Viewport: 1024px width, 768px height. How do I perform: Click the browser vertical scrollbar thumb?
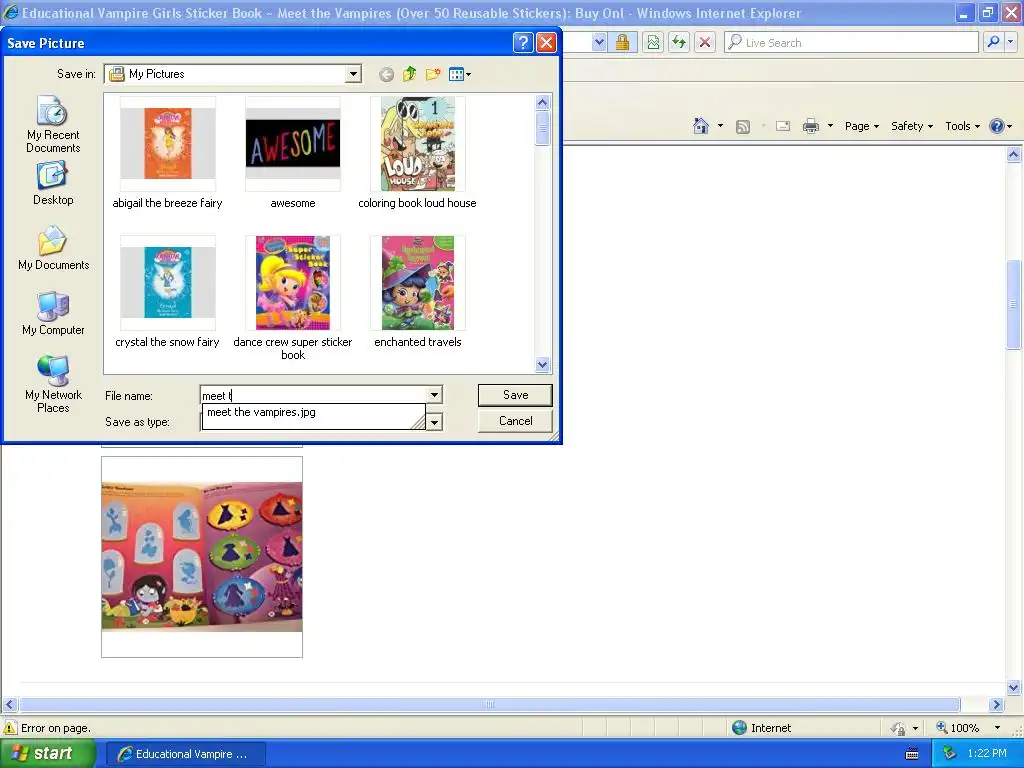click(x=1014, y=304)
